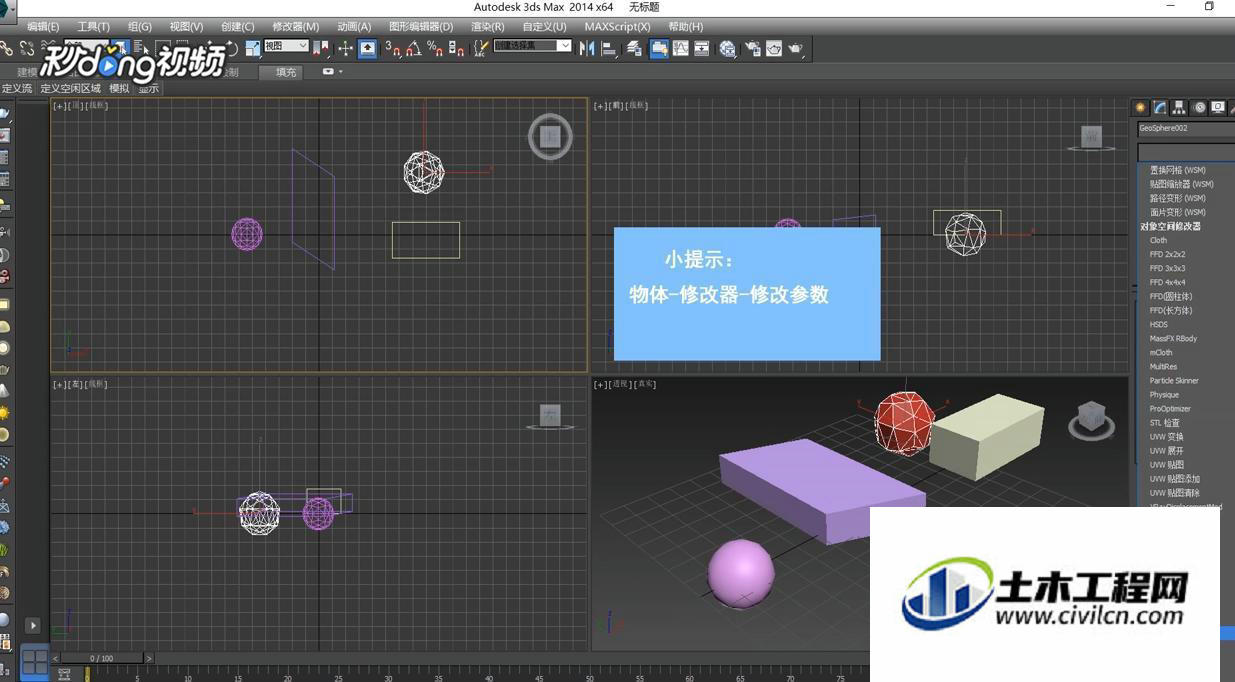
Task: Choose the FFD 4x4x4 modifier
Action: point(1167,282)
